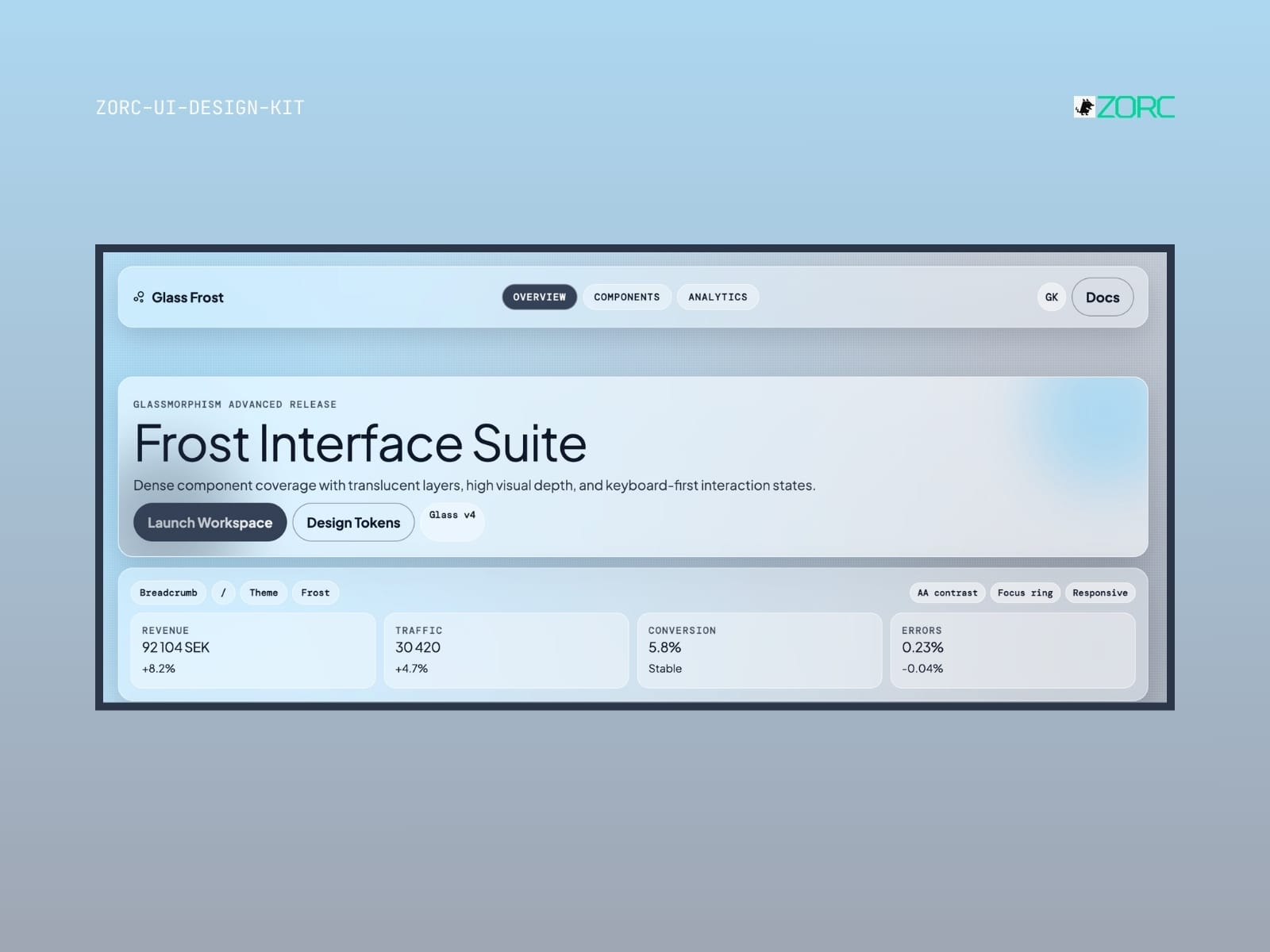Open the Revenue stat card

tap(253, 651)
